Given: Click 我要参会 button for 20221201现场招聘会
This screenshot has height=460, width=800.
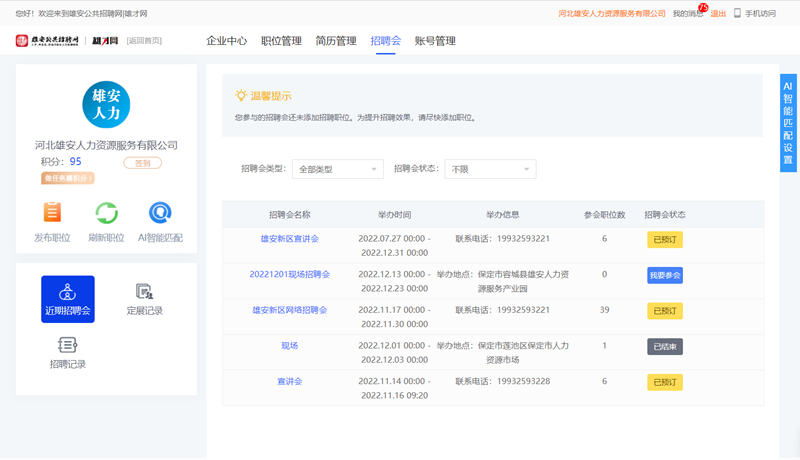Looking at the screenshot, I should (x=664, y=275).
